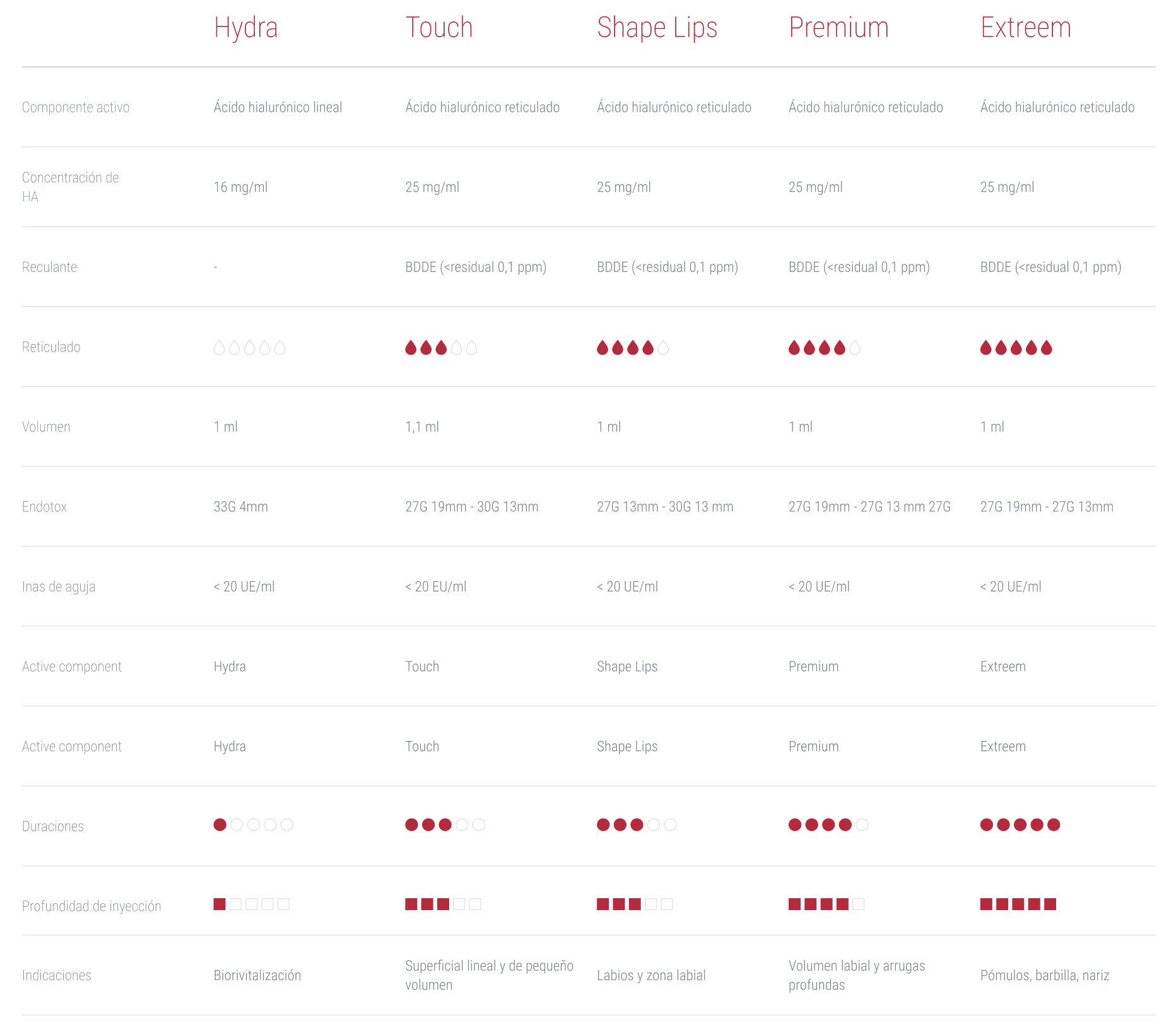Viewport: 1176px width, 1030px height.
Task: Select the Biorivitalización indication text
Action: click(x=257, y=975)
